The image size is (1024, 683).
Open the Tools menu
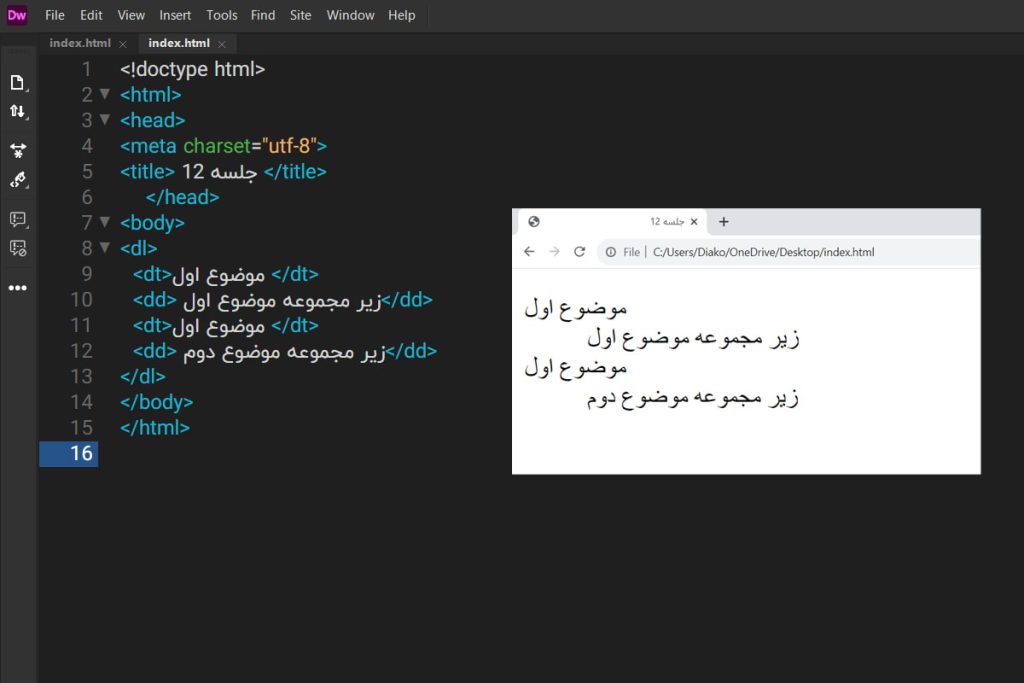coord(221,15)
